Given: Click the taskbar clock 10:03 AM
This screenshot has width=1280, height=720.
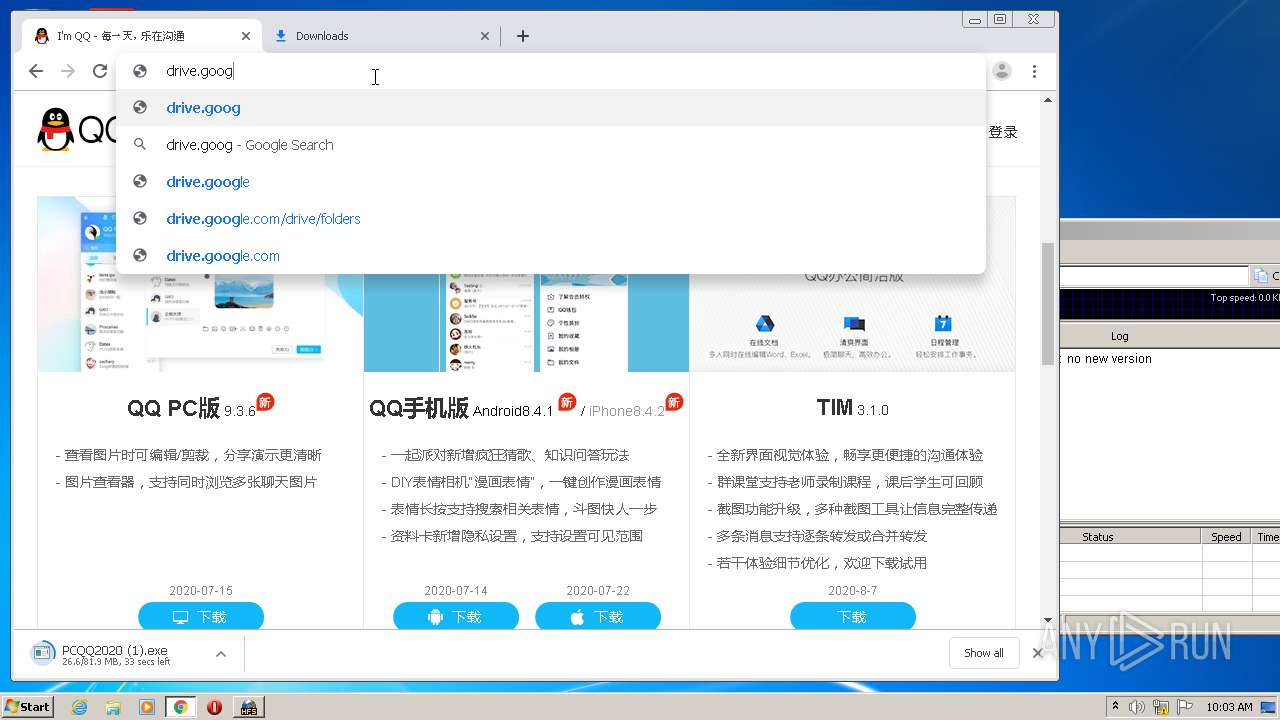Looking at the screenshot, I should (1230, 707).
